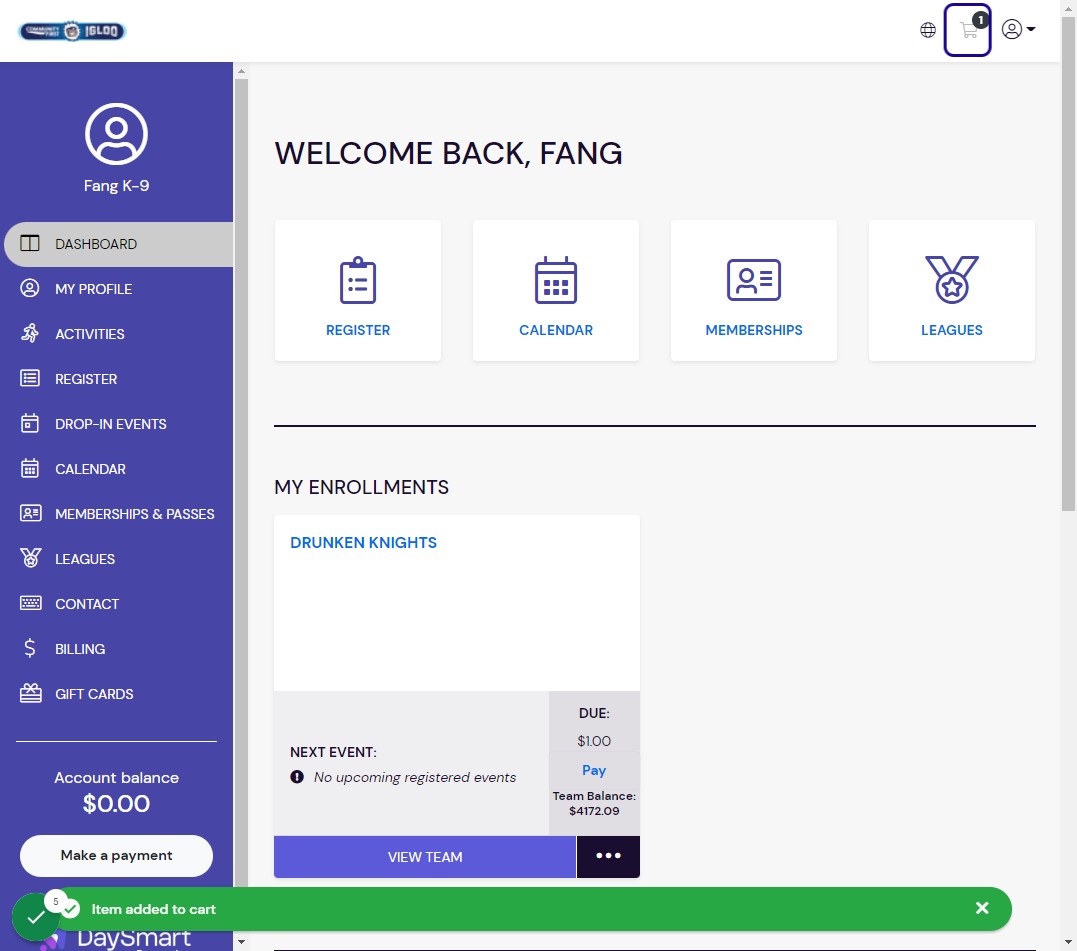Click the View Team button
Viewport: 1077px width, 951px height.
(x=424, y=857)
